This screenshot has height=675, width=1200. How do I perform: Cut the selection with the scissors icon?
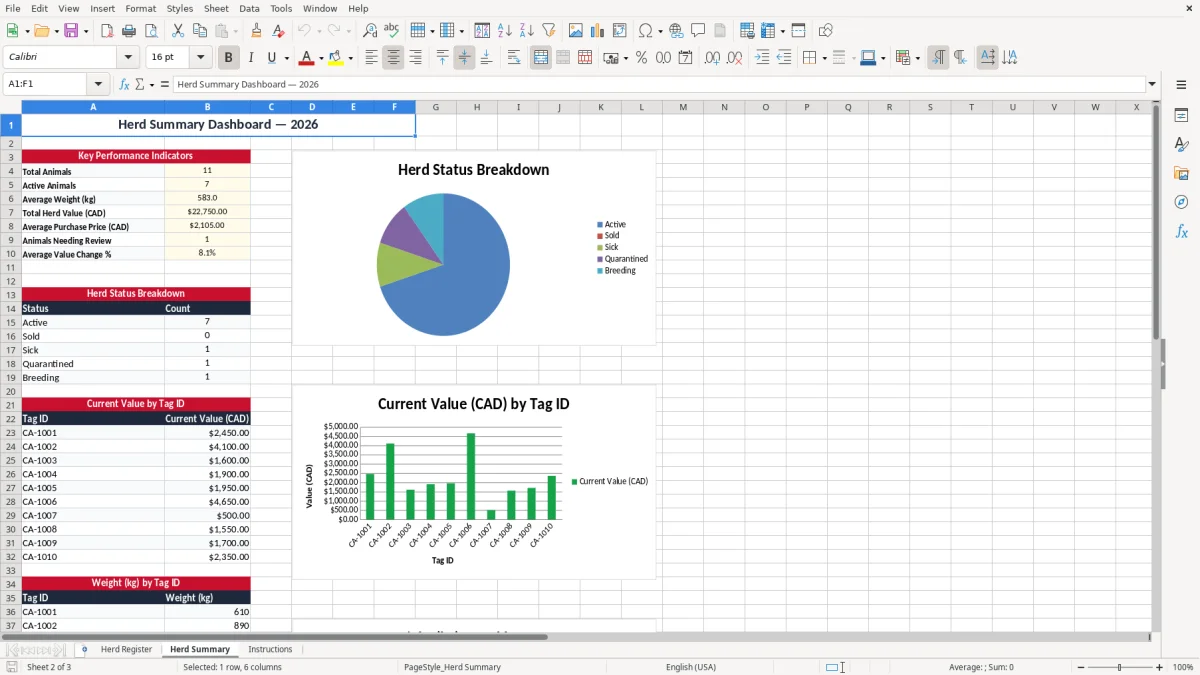(x=178, y=31)
